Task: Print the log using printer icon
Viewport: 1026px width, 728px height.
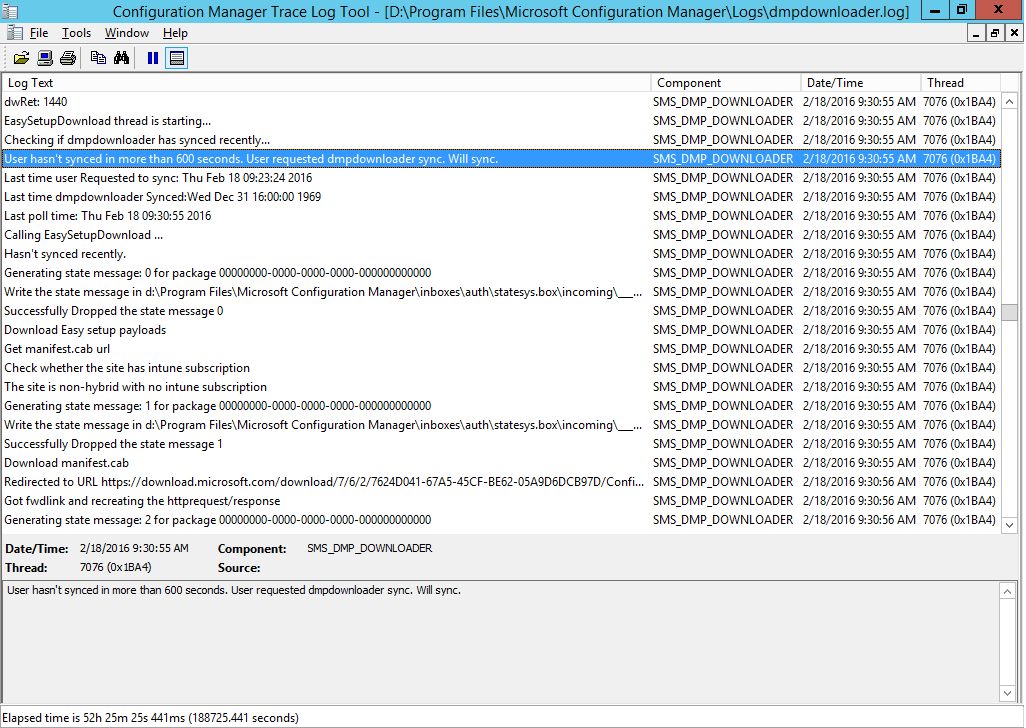Action: [68, 58]
